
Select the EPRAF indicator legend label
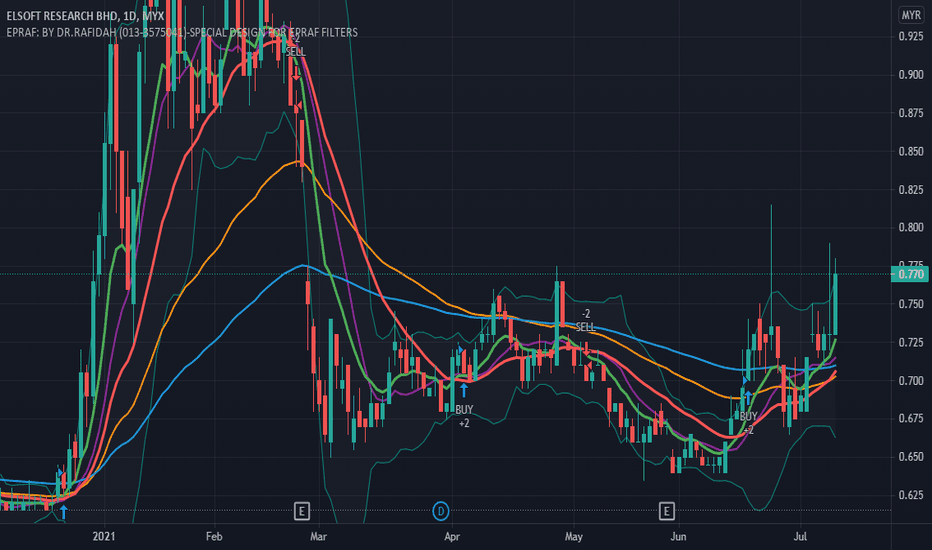182,32
